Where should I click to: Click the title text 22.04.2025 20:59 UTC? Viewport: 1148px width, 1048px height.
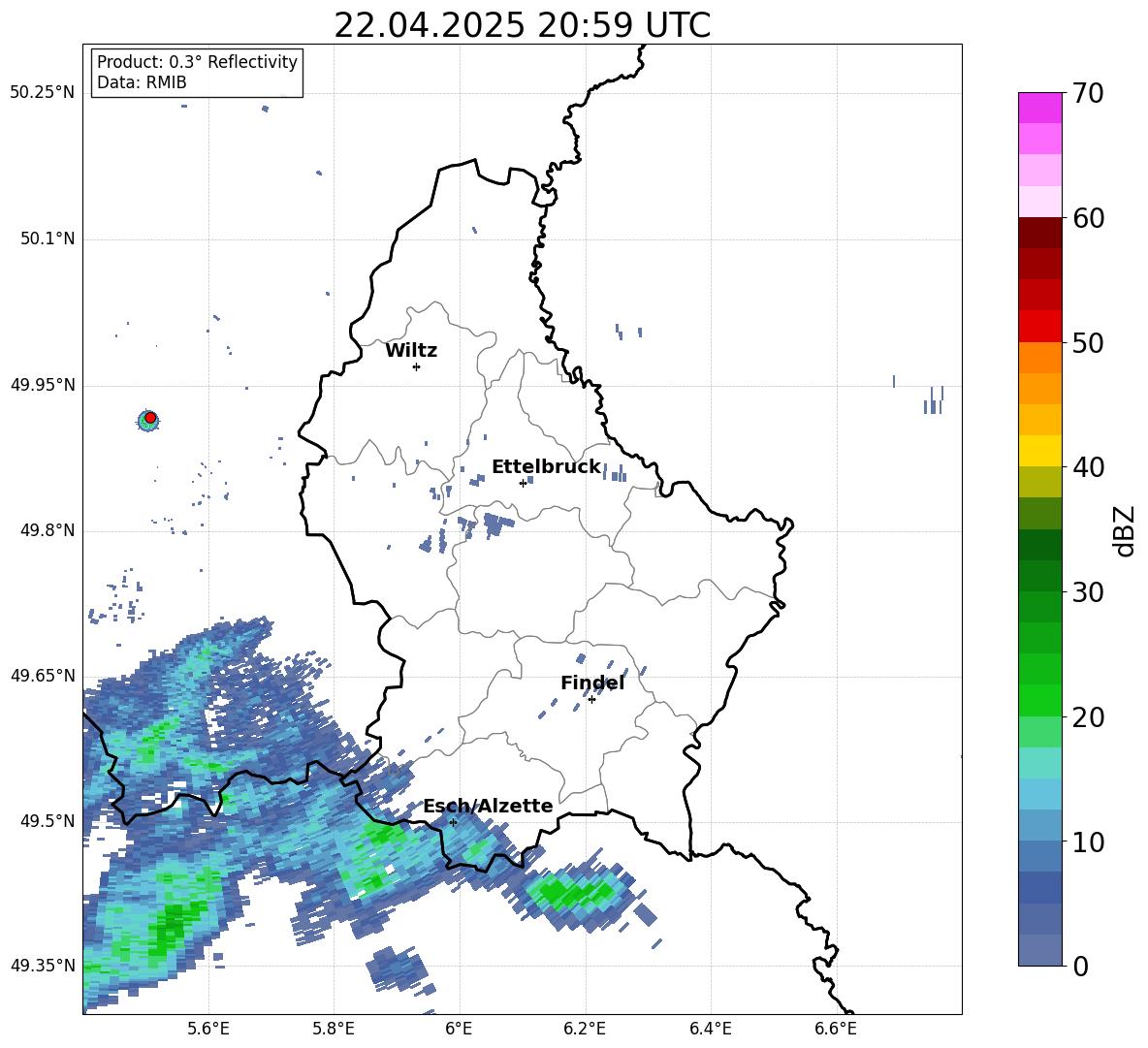click(x=522, y=25)
